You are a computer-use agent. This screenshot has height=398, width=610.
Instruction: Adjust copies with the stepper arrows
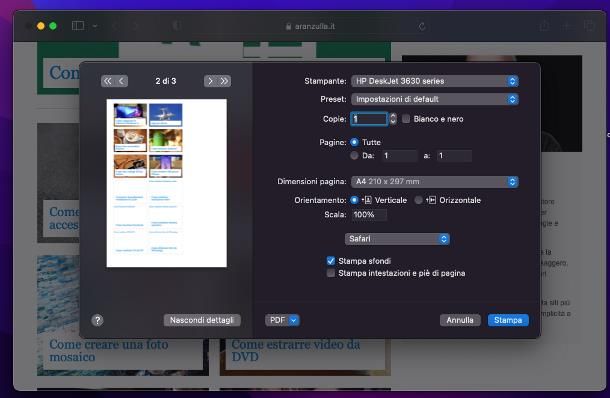[393, 119]
